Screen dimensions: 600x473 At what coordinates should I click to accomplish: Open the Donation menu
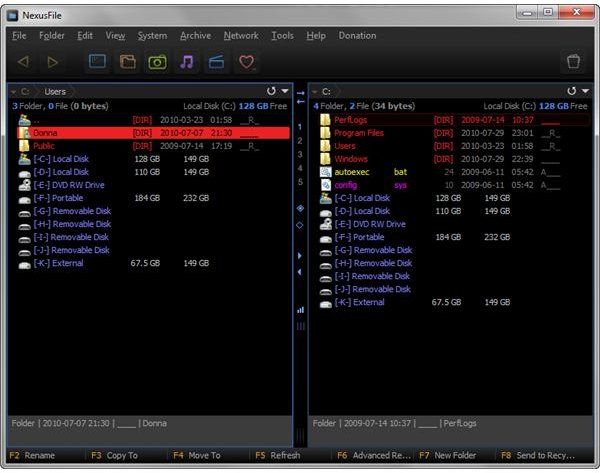tap(357, 36)
